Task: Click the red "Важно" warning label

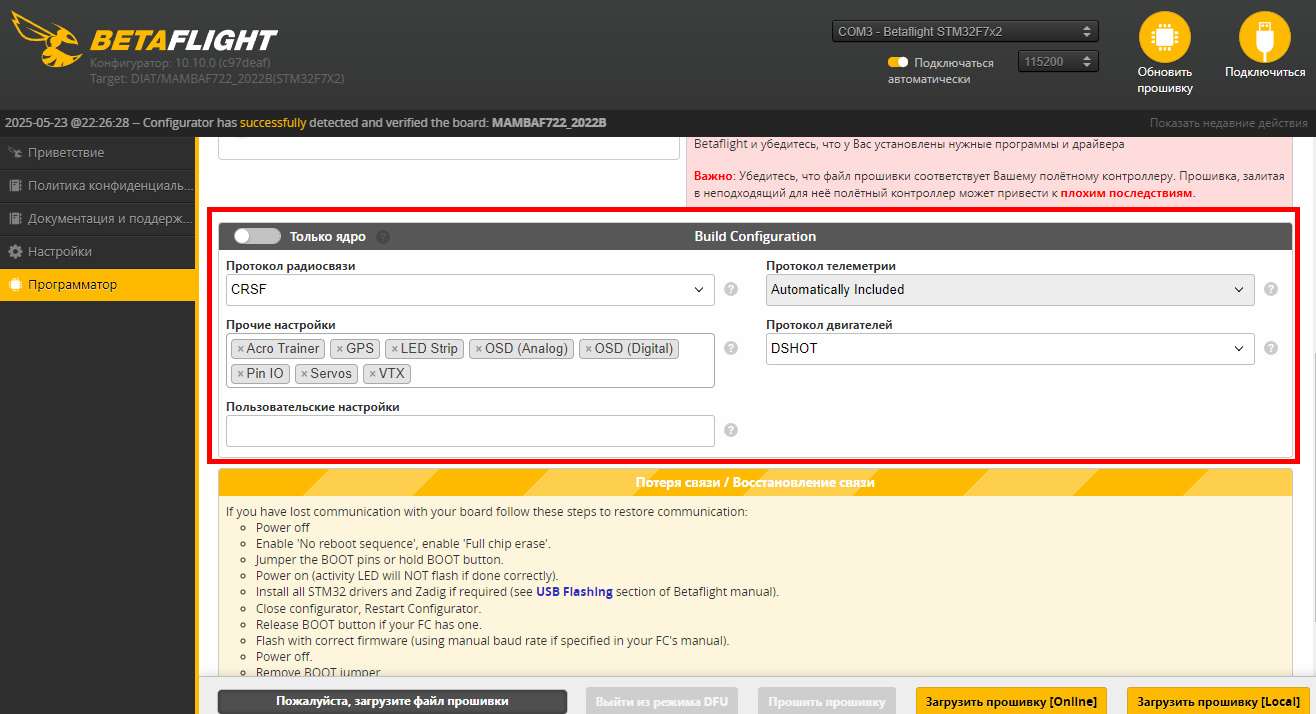Action: [x=713, y=176]
